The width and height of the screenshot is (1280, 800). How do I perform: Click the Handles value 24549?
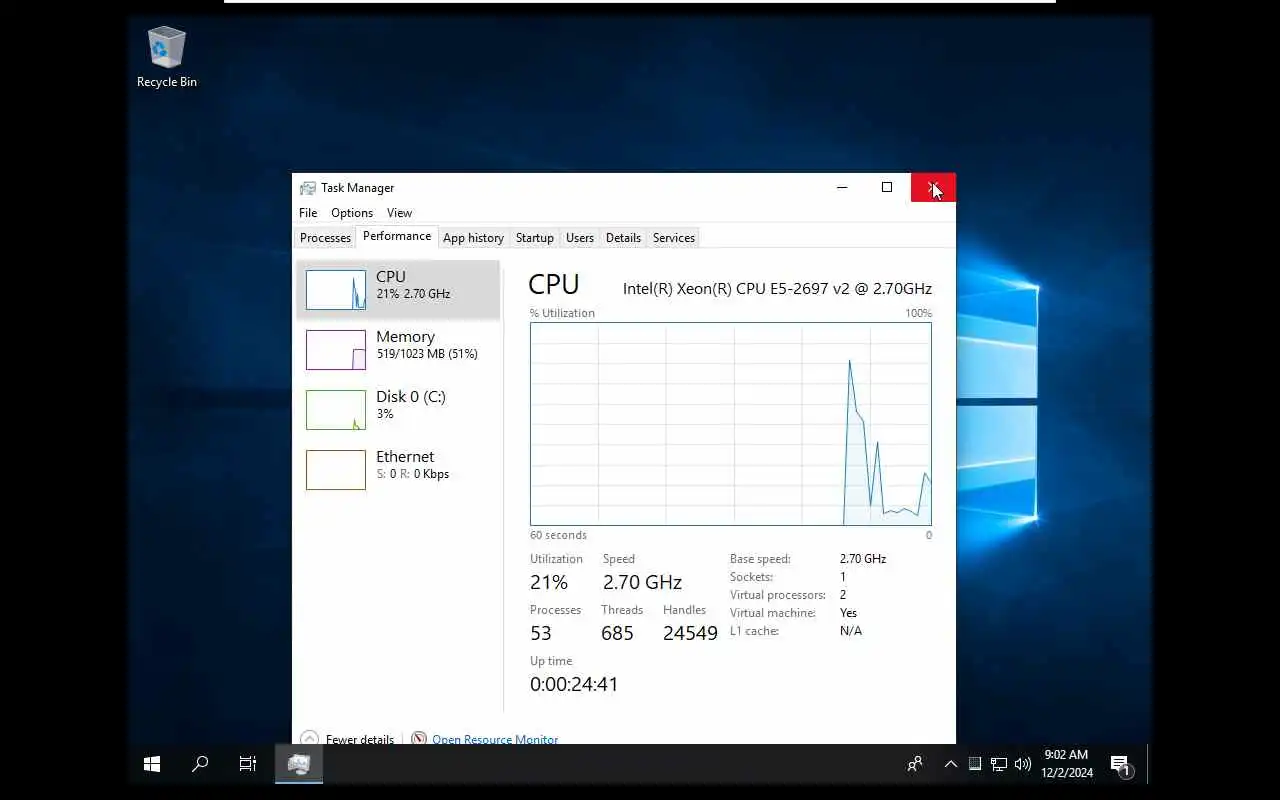[690, 633]
